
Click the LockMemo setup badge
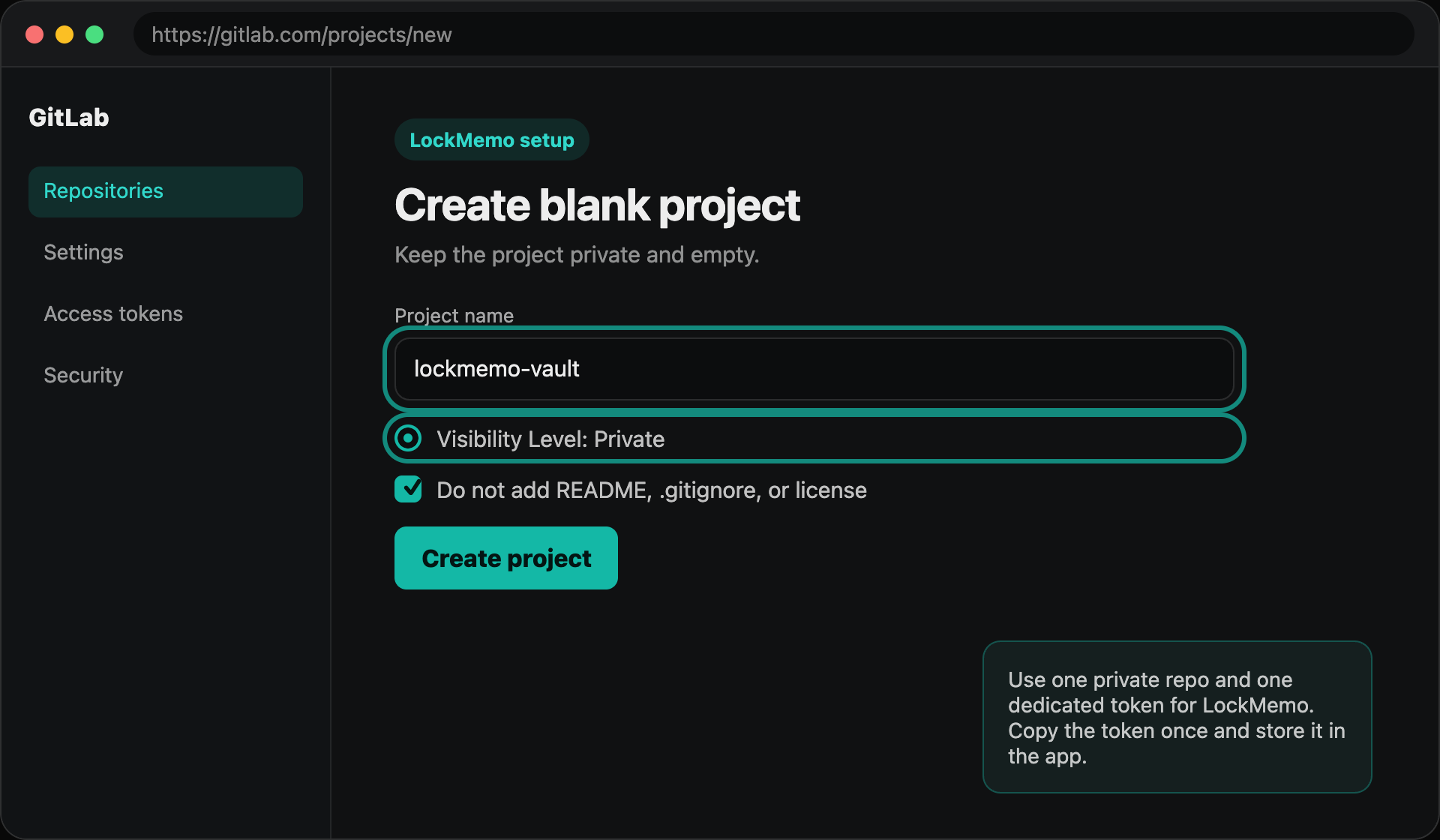point(492,139)
